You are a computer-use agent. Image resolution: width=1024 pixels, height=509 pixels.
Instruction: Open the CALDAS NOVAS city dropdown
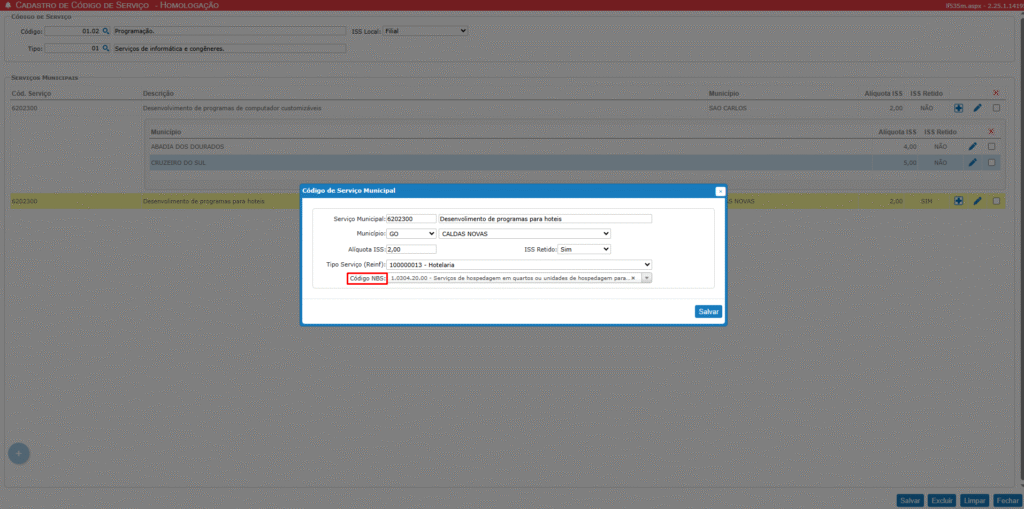coord(524,234)
